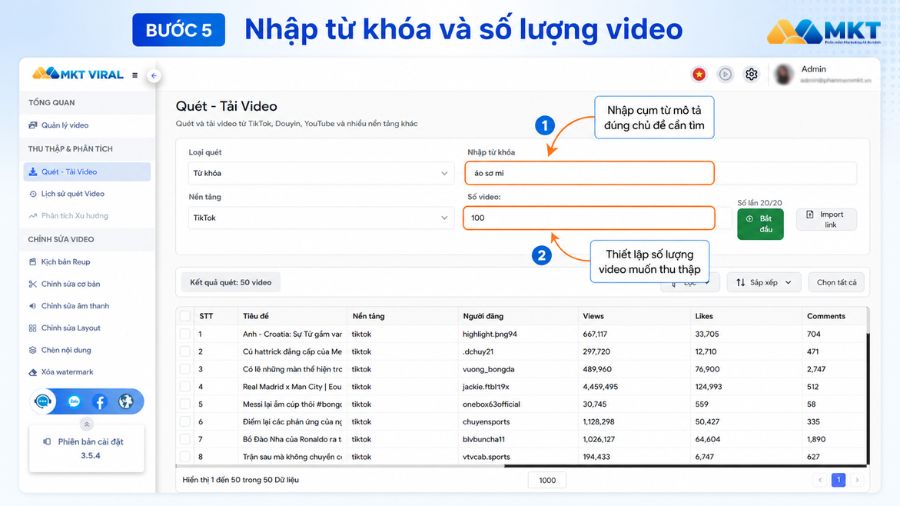The height and width of the screenshot is (506, 900).
Task: Click likes value 124,993
Action: (x=708, y=387)
